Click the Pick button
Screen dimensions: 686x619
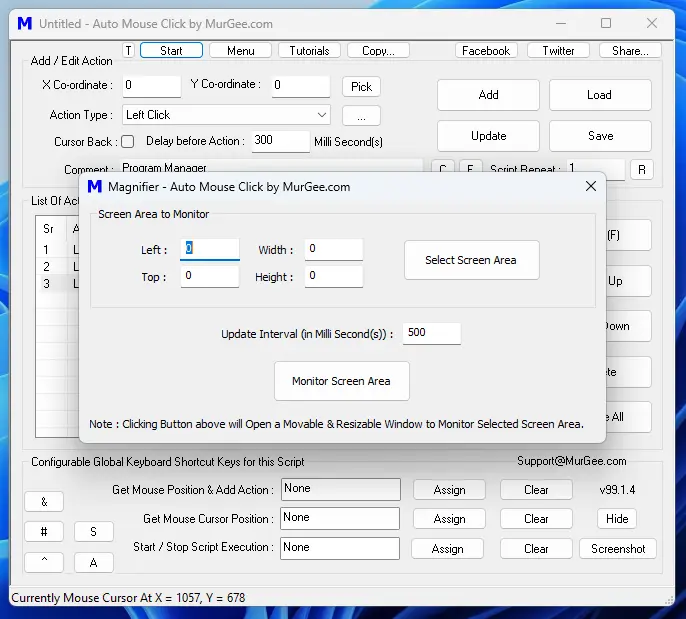click(x=361, y=87)
